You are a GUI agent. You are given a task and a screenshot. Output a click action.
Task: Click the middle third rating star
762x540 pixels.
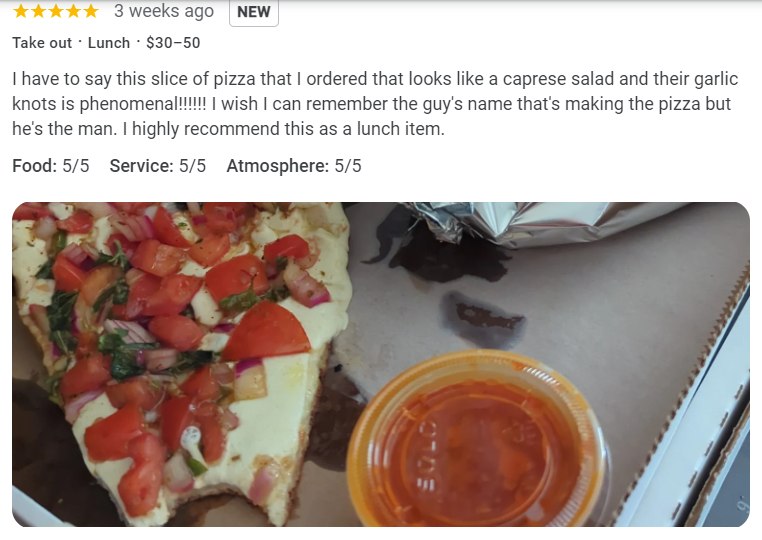pyautogui.click(x=56, y=11)
